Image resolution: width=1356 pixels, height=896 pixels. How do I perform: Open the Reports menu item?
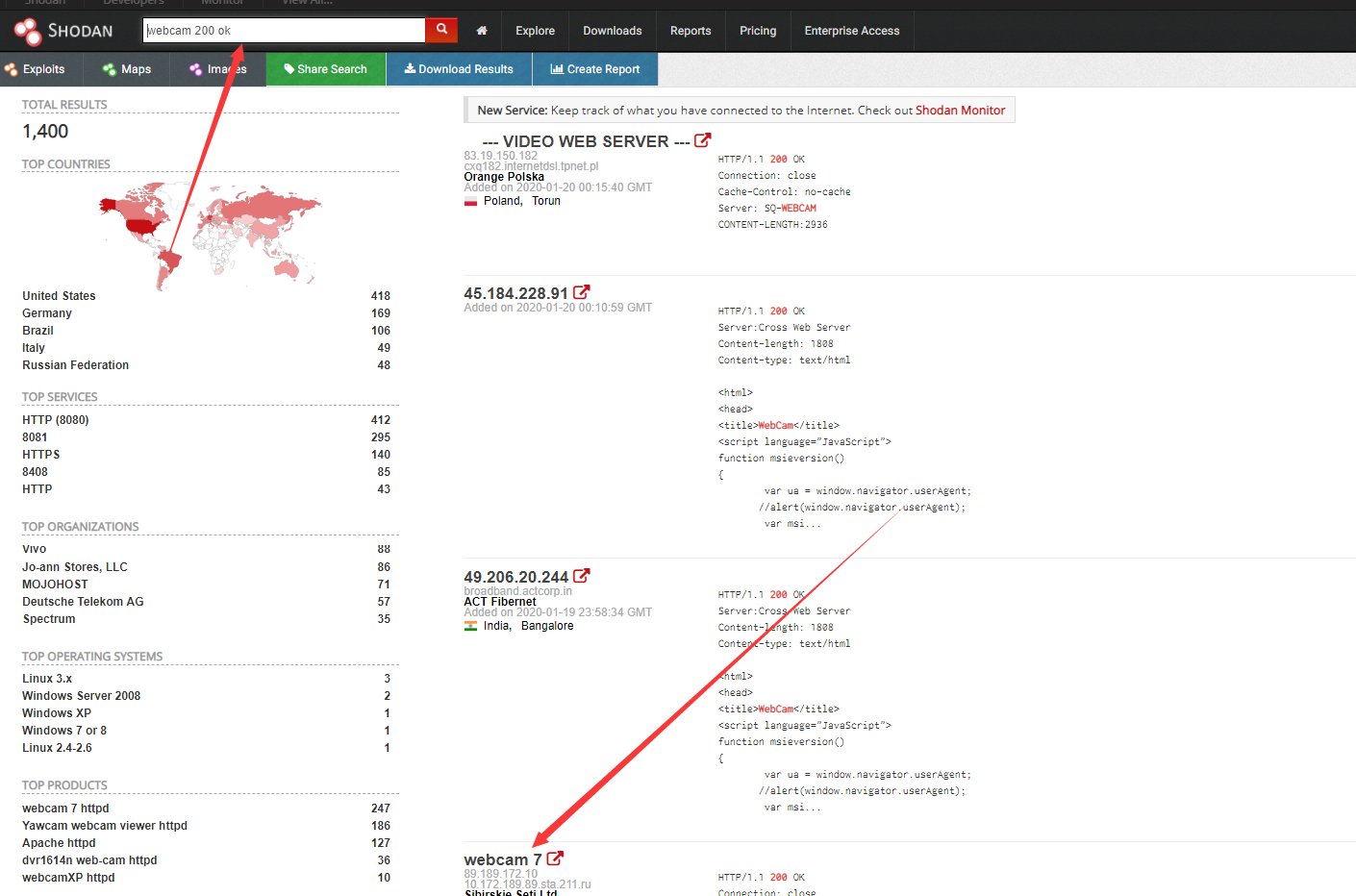pyautogui.click(x=691, y=31)
